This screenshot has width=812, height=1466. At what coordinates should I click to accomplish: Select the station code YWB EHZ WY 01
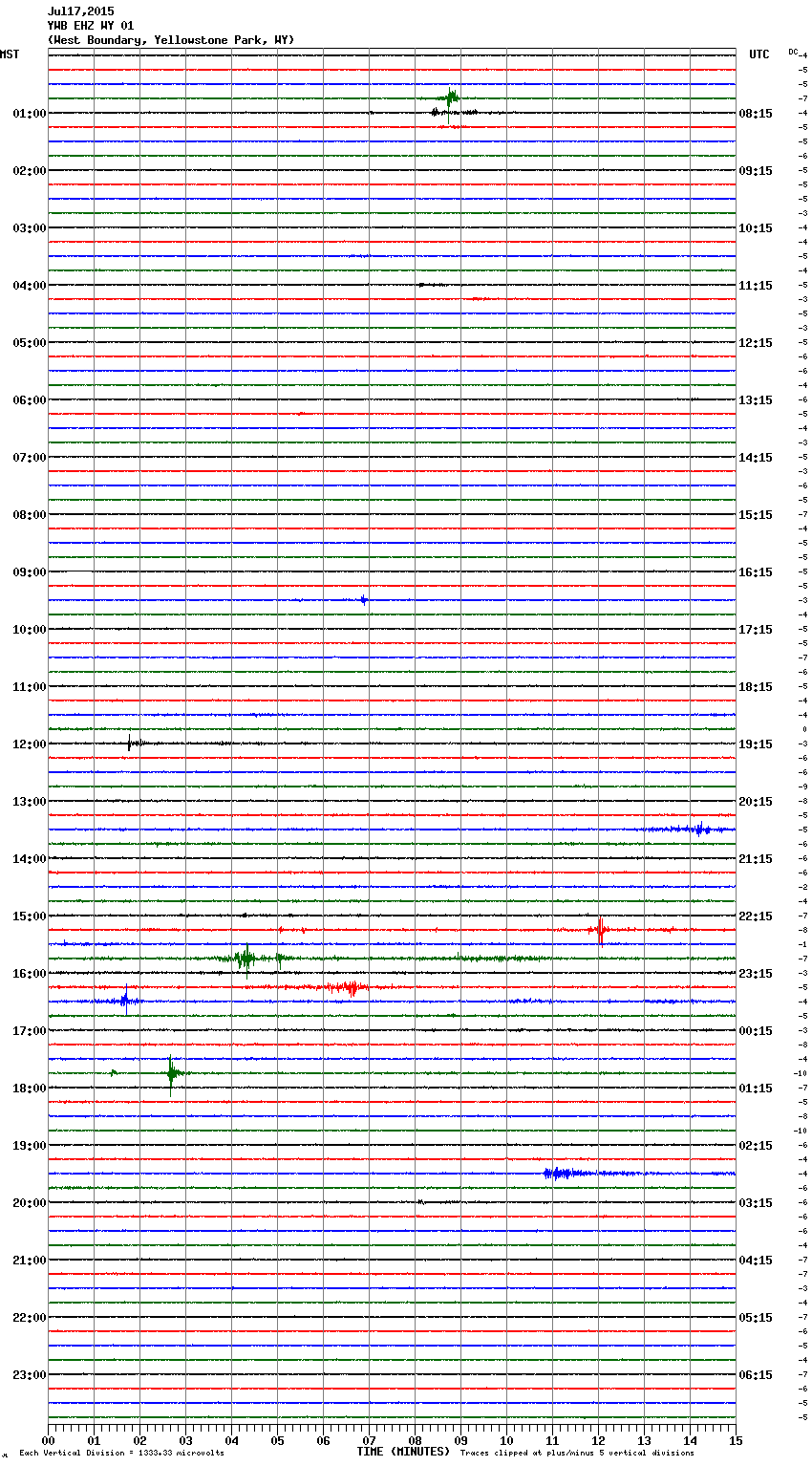(91, 26)
